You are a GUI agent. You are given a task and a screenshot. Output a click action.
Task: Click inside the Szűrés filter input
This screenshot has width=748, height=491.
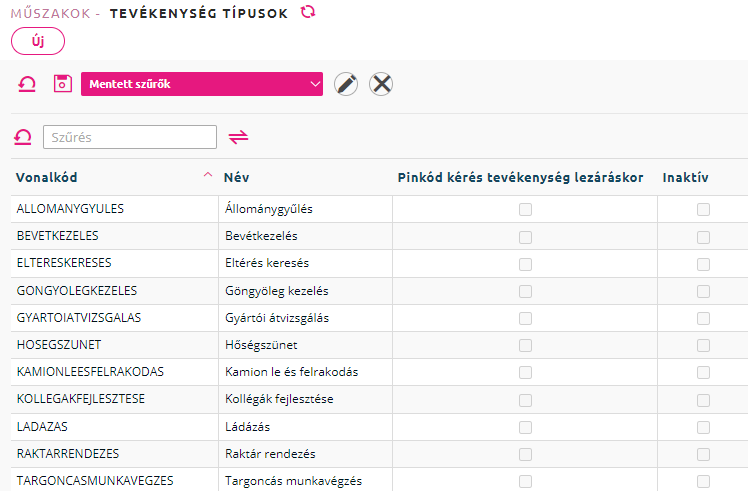pos(130,137)
